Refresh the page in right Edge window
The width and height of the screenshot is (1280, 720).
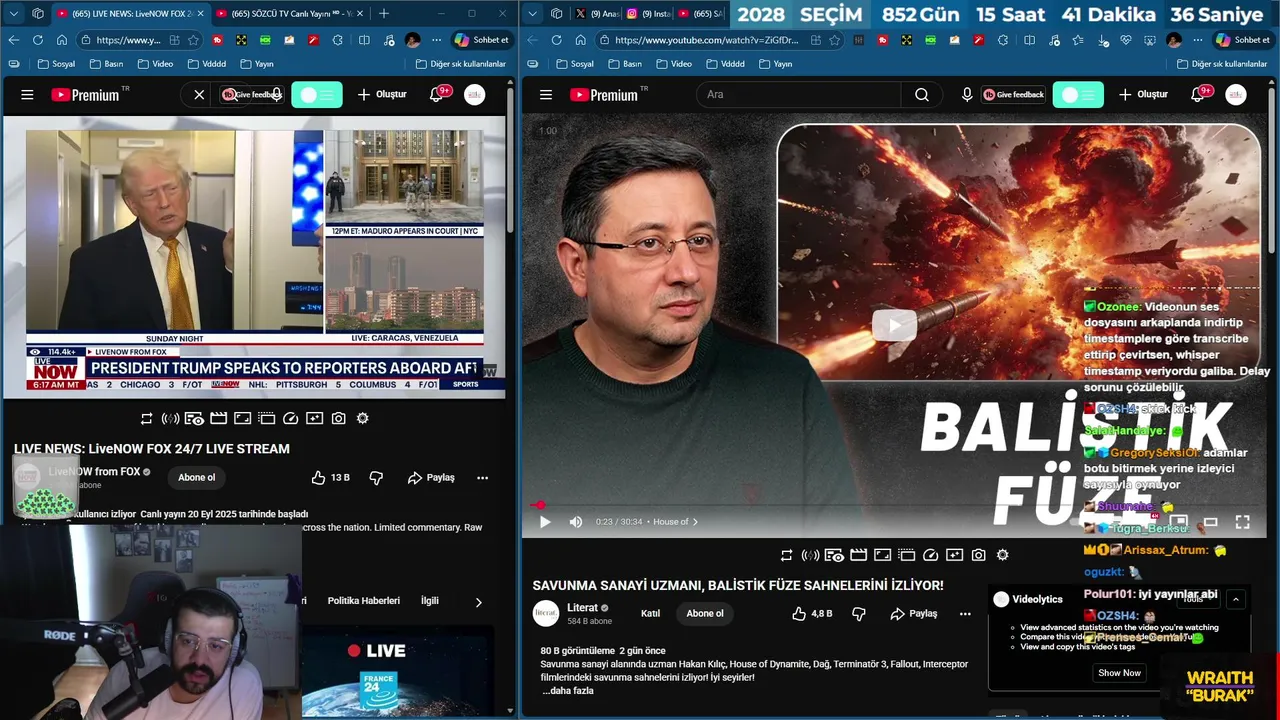556,40
